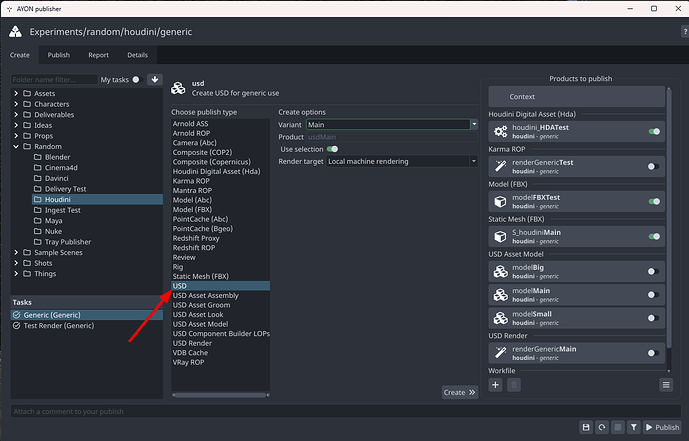Screen dimensions: 689x441
Task: Click the publish type list horizontal scrollbar
Action: (220, 395)
